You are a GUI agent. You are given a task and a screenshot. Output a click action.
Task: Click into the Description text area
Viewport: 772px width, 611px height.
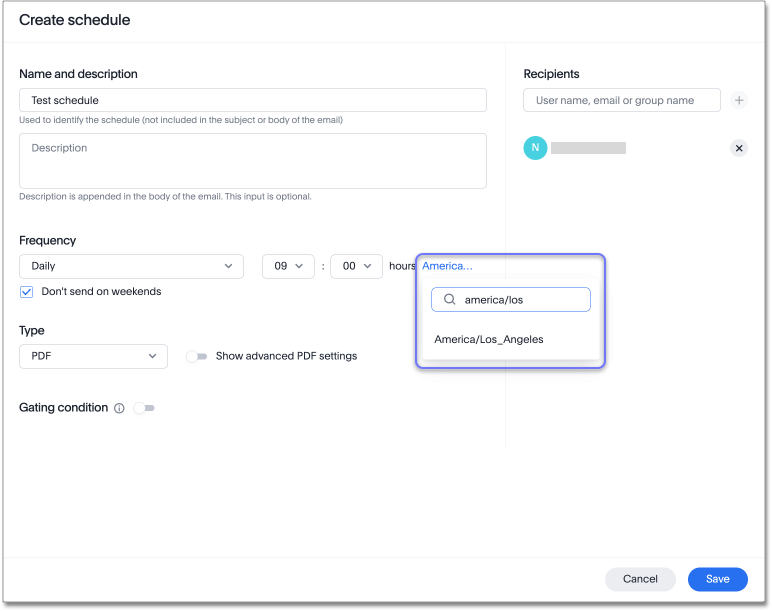[252, 161]
